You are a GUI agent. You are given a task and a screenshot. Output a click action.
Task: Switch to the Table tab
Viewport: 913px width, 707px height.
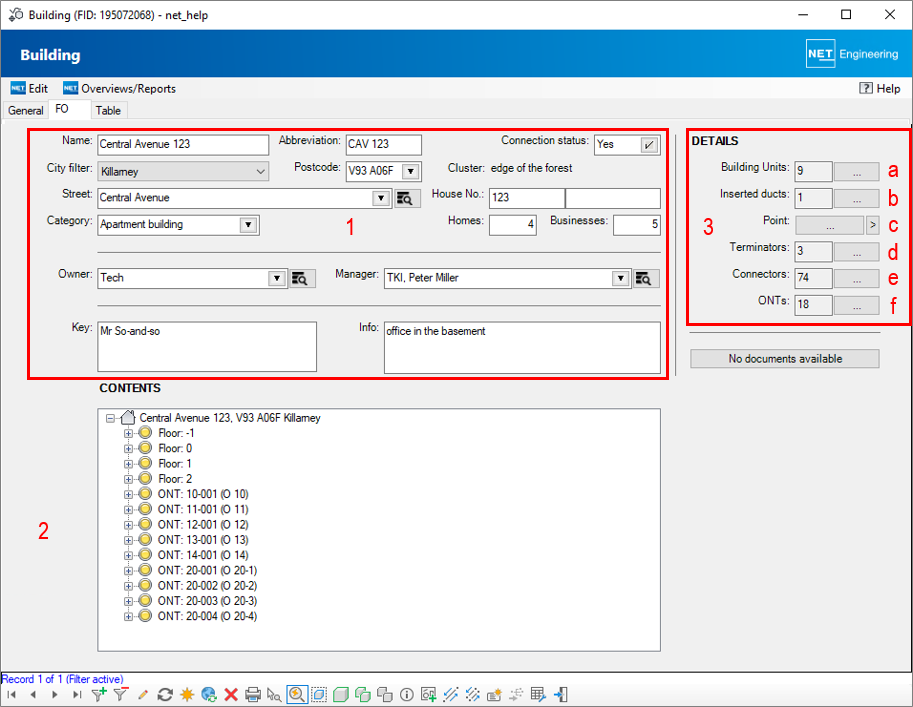tap(108, 111)
